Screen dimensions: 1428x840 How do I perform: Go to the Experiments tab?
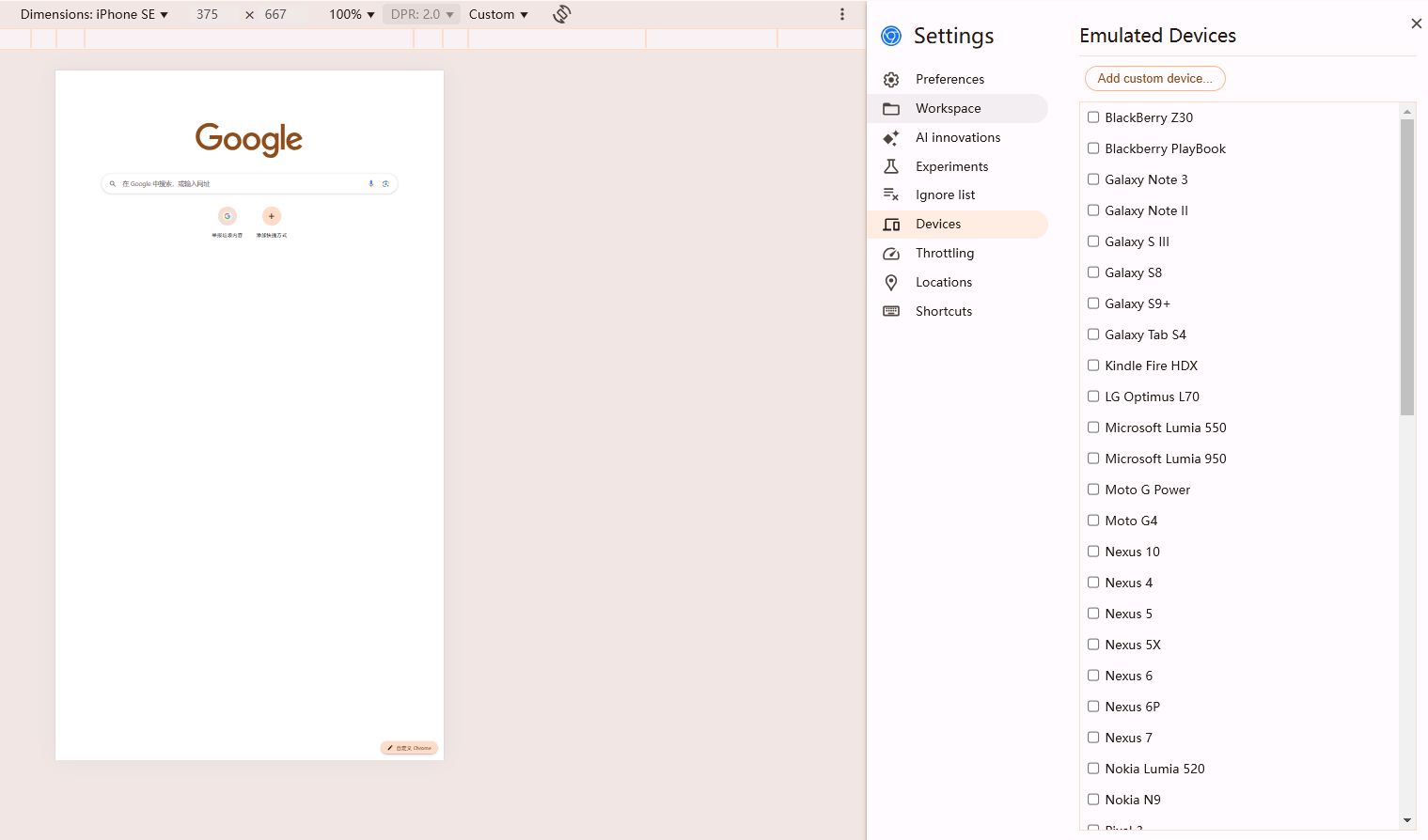tap(958, 166)
